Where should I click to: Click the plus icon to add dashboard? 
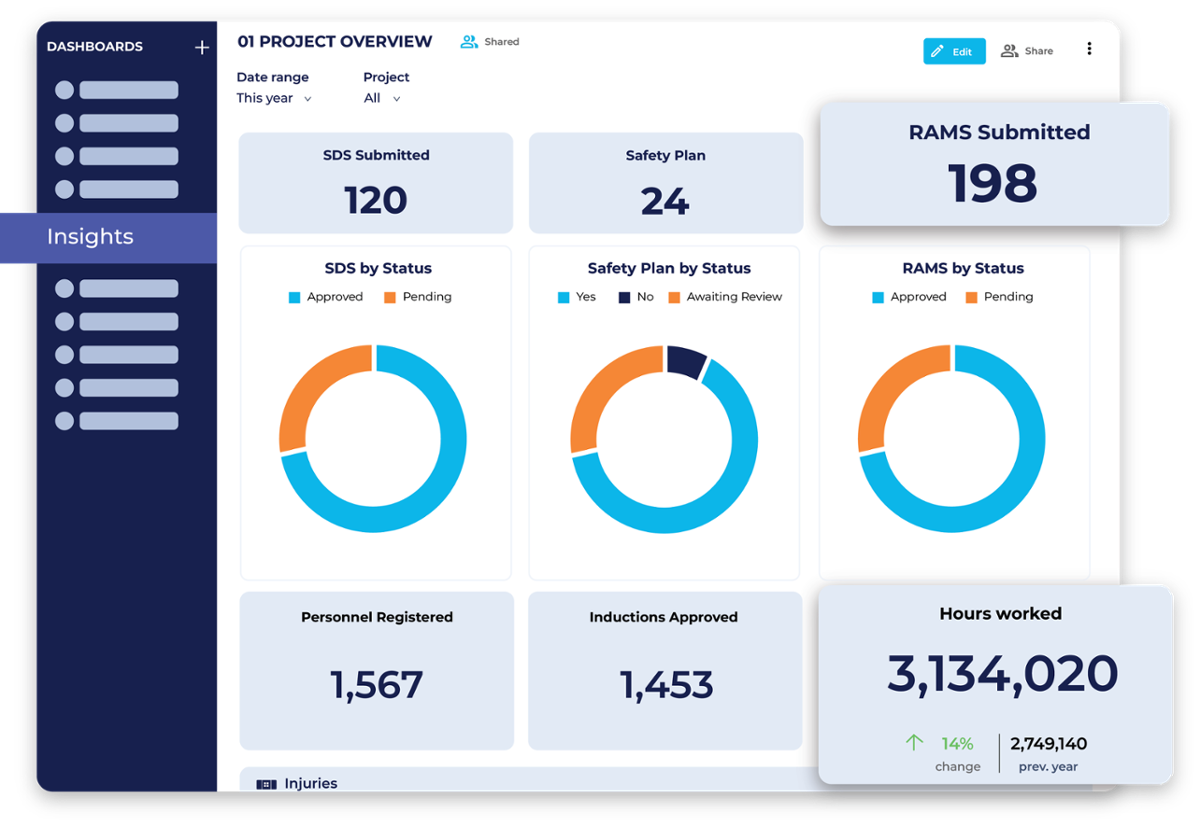click(x=201, y=46)
